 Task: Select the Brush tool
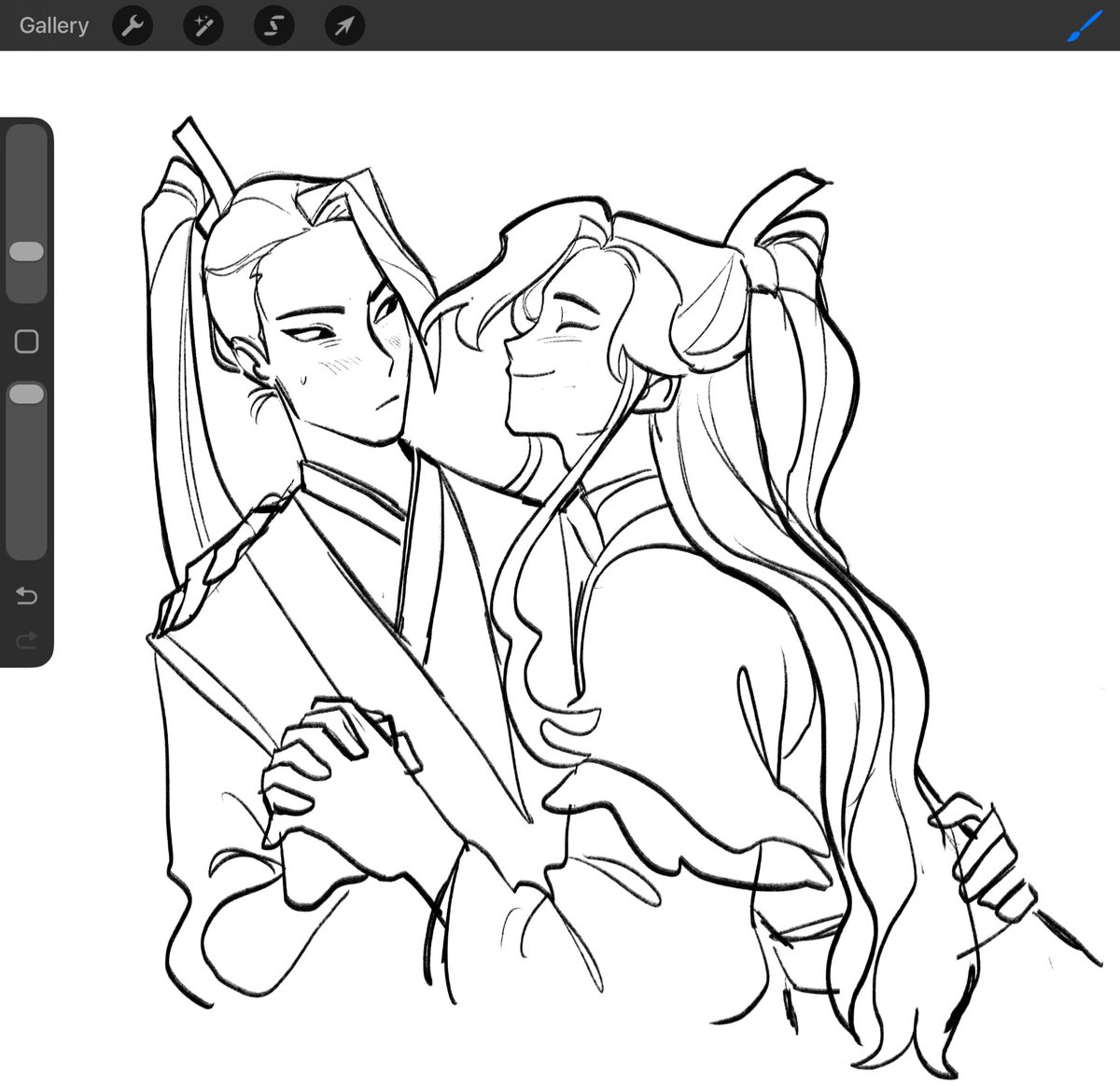(1085, 26)
